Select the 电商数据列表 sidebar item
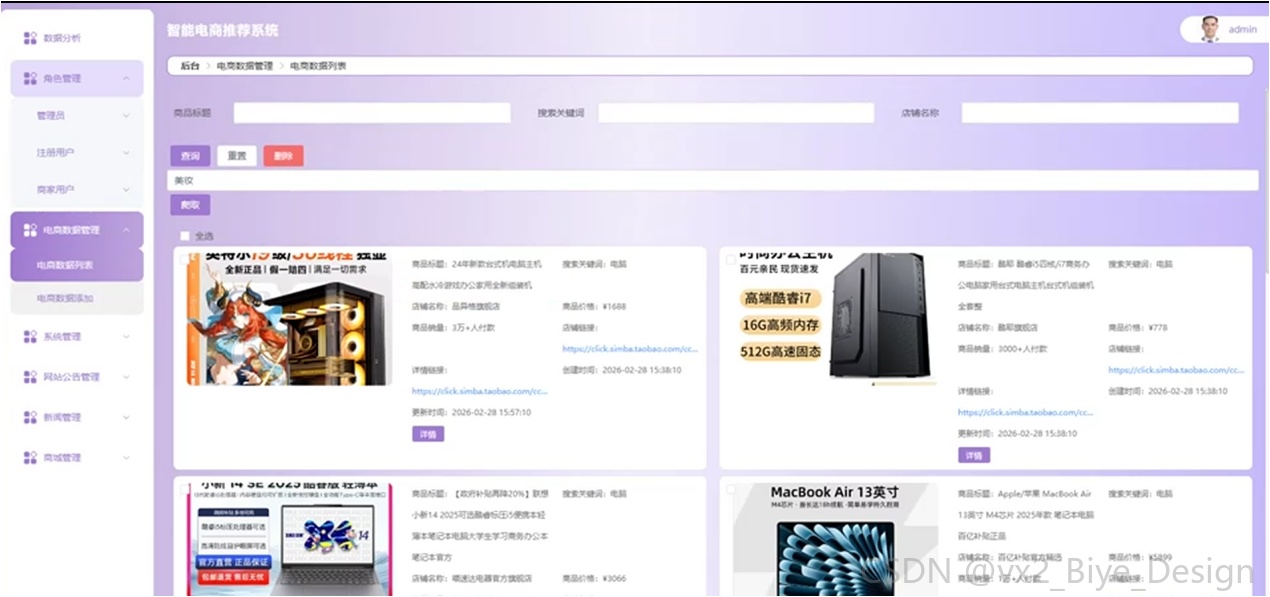The image size is (1270, 597). coord(77,265)
